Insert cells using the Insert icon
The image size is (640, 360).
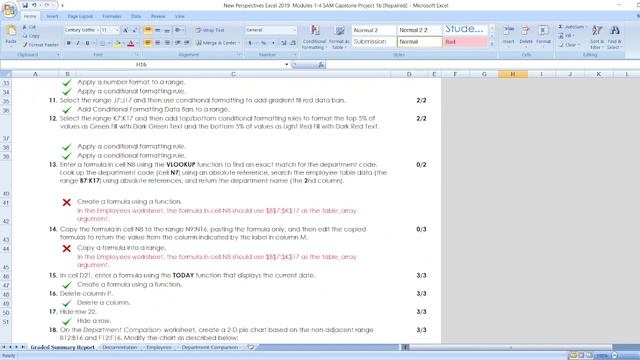[x=509, y=35]
